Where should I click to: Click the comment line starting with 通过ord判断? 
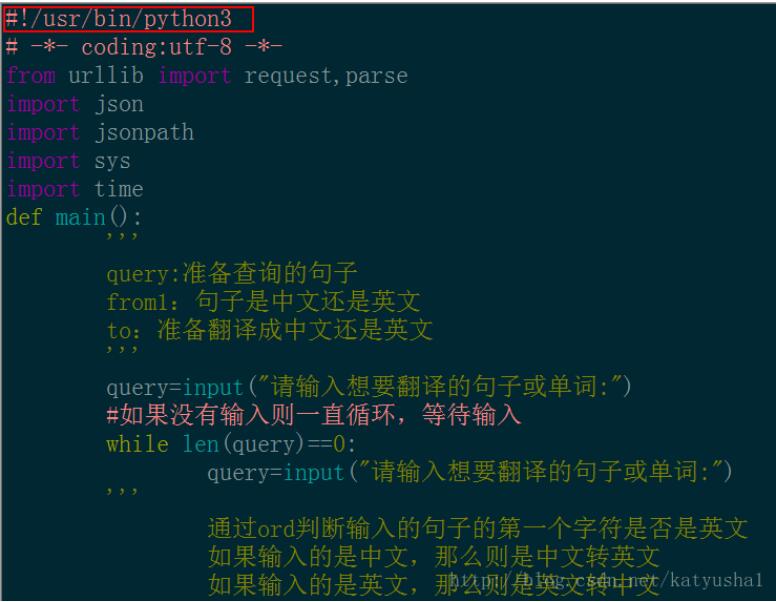(x=477, y=529)
